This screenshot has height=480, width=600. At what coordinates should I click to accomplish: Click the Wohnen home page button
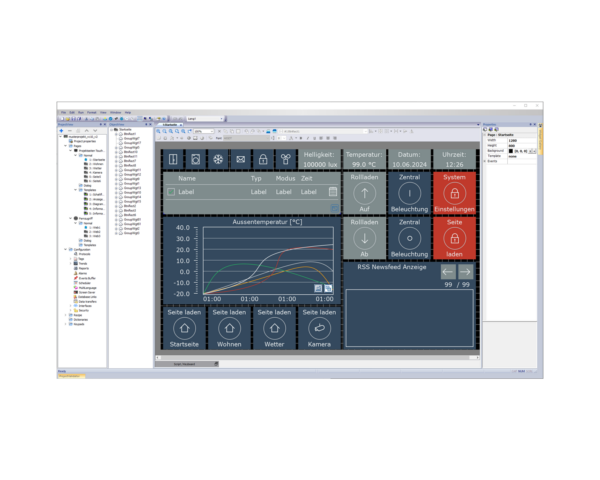(x=229, y=328)
